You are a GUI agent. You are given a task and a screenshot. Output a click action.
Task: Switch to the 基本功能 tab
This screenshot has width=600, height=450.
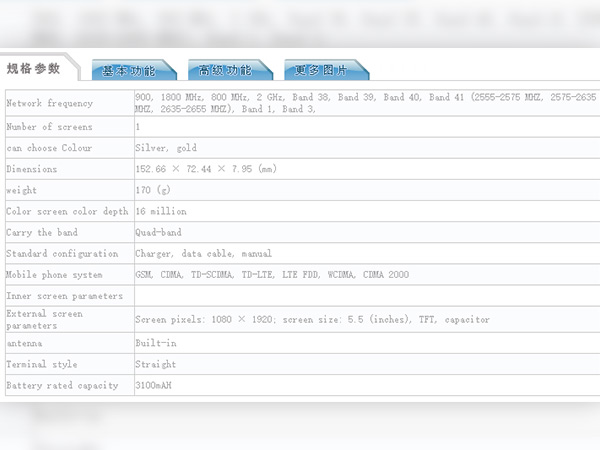tap(131, 70)
